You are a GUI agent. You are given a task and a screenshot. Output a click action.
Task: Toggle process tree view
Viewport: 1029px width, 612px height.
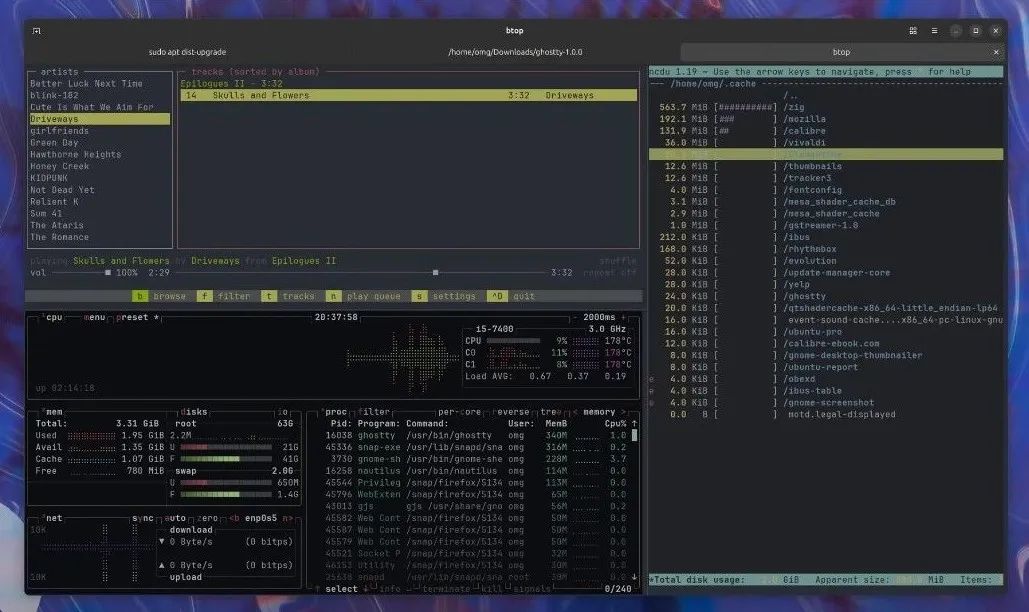549,412
